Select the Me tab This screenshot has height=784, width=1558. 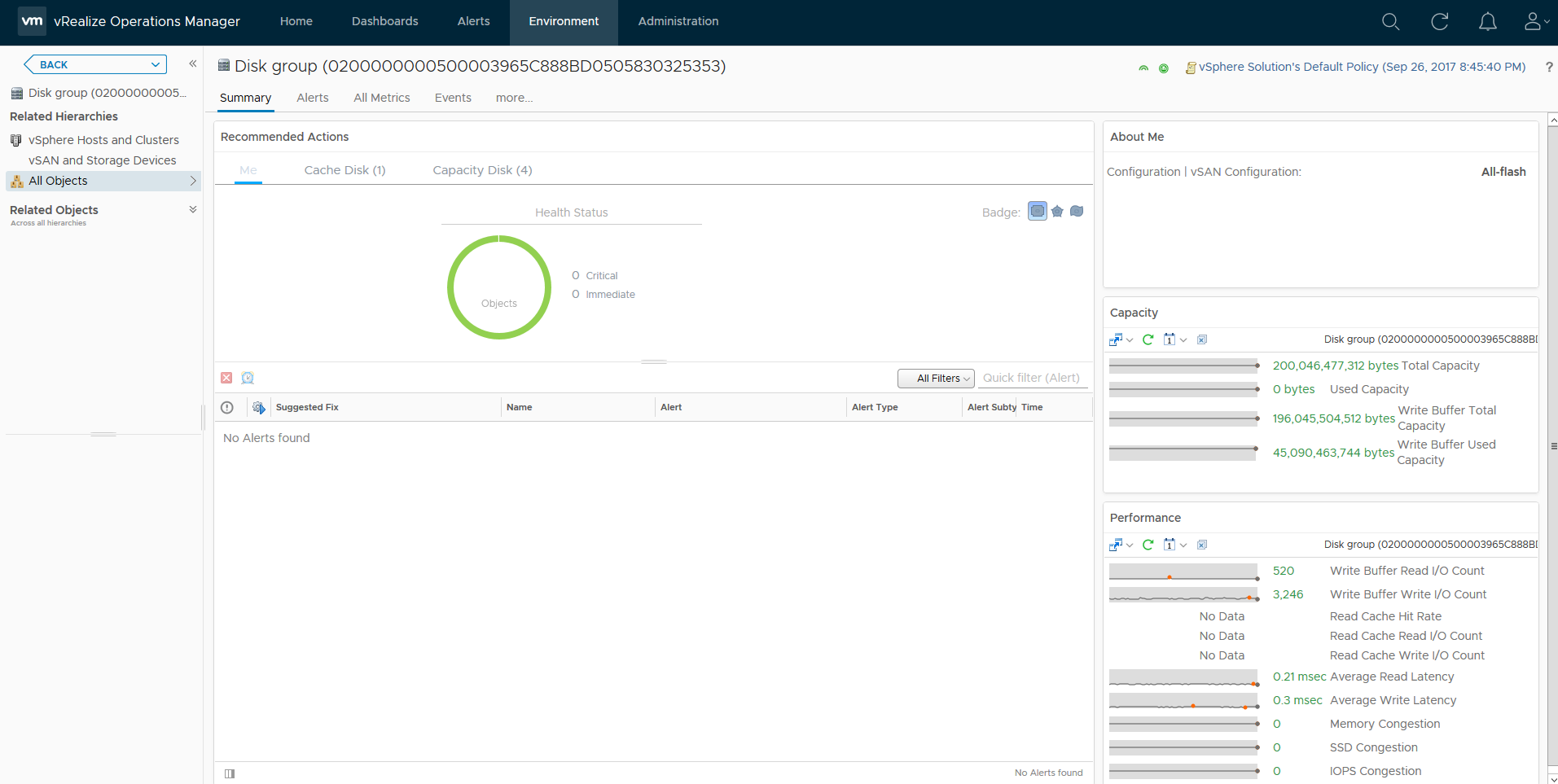[248, 170]
